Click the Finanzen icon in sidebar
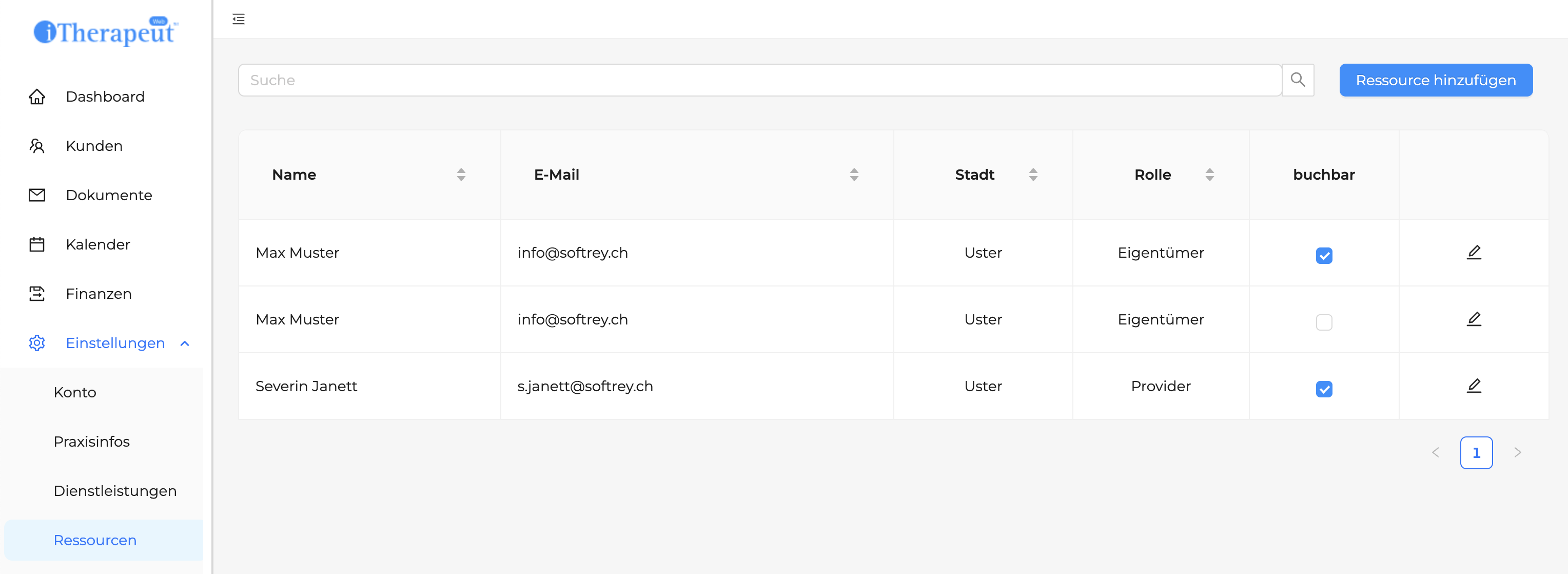1568x574 pixels. (x=37, y=294)
